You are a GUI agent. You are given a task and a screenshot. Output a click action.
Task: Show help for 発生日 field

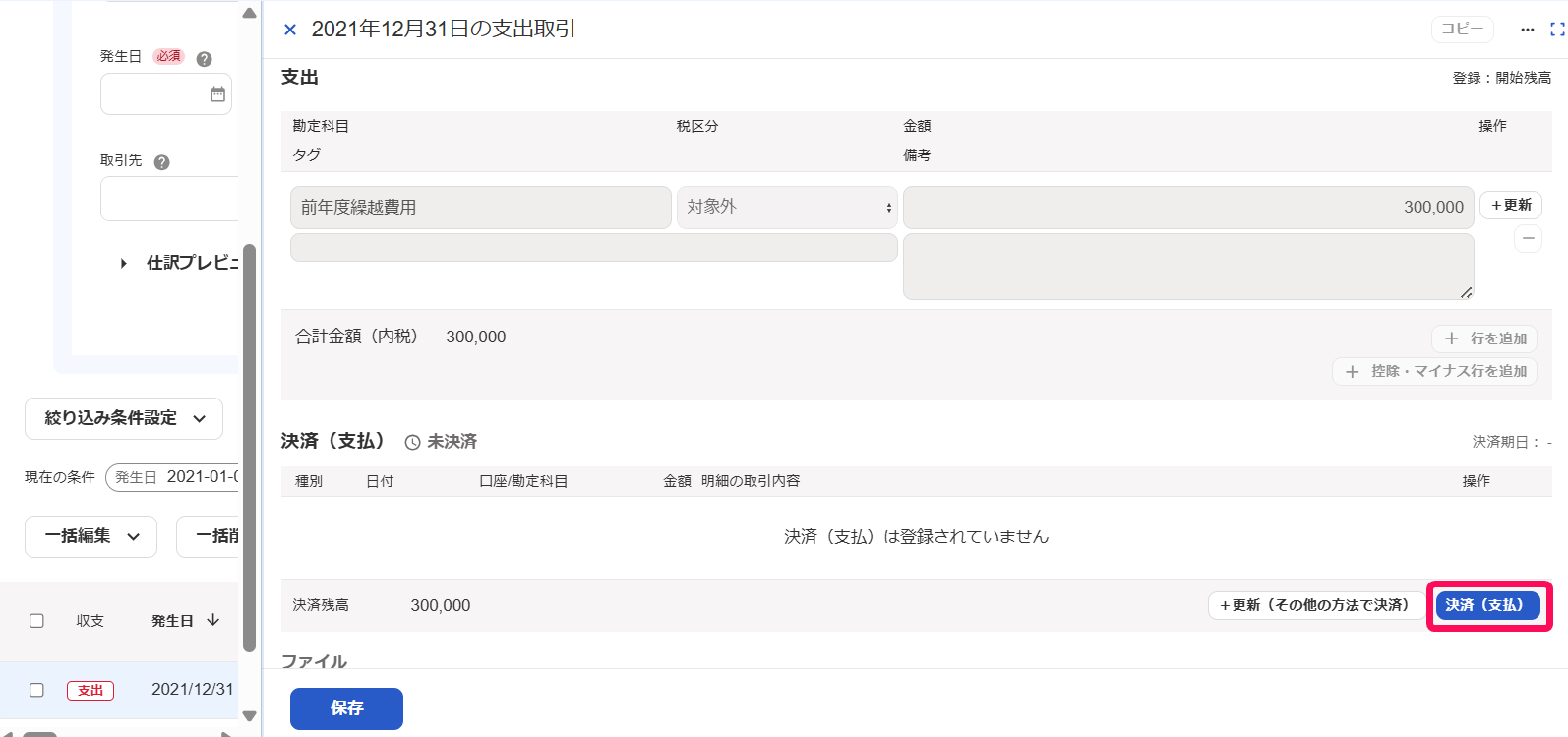205,59
